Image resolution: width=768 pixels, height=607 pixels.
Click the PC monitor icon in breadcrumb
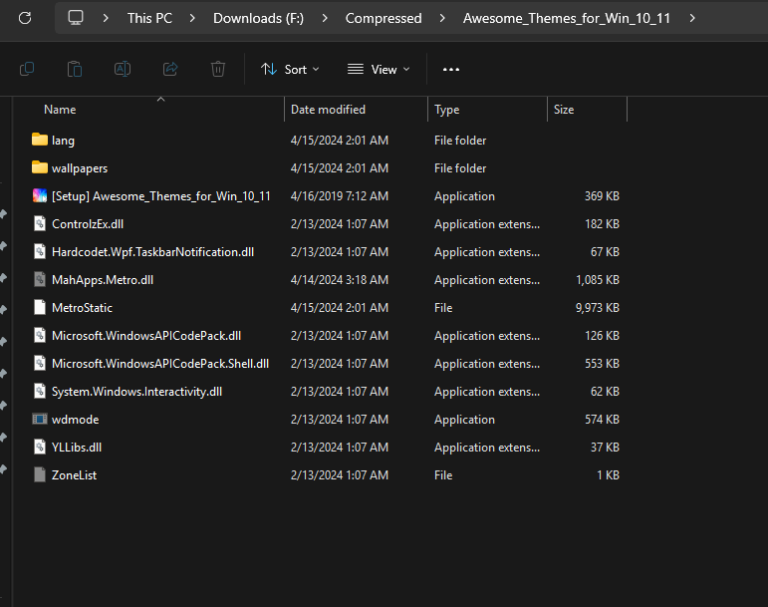click(75, 18)
